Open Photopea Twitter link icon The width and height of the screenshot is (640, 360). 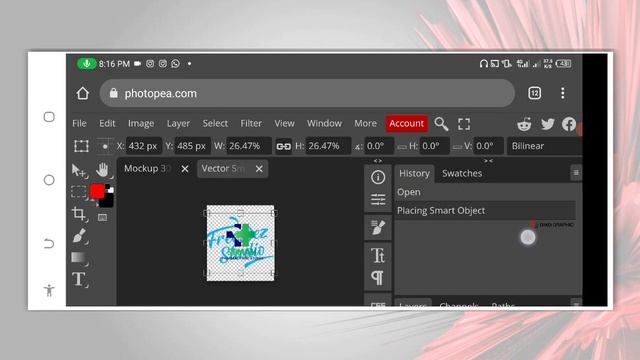pos(547,124)
